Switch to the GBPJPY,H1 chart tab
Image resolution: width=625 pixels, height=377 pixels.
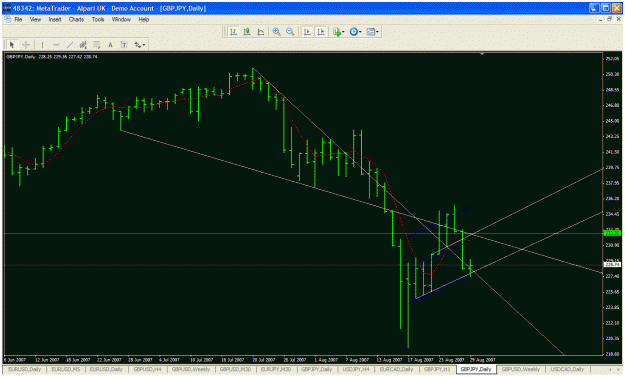coord(437,369)
